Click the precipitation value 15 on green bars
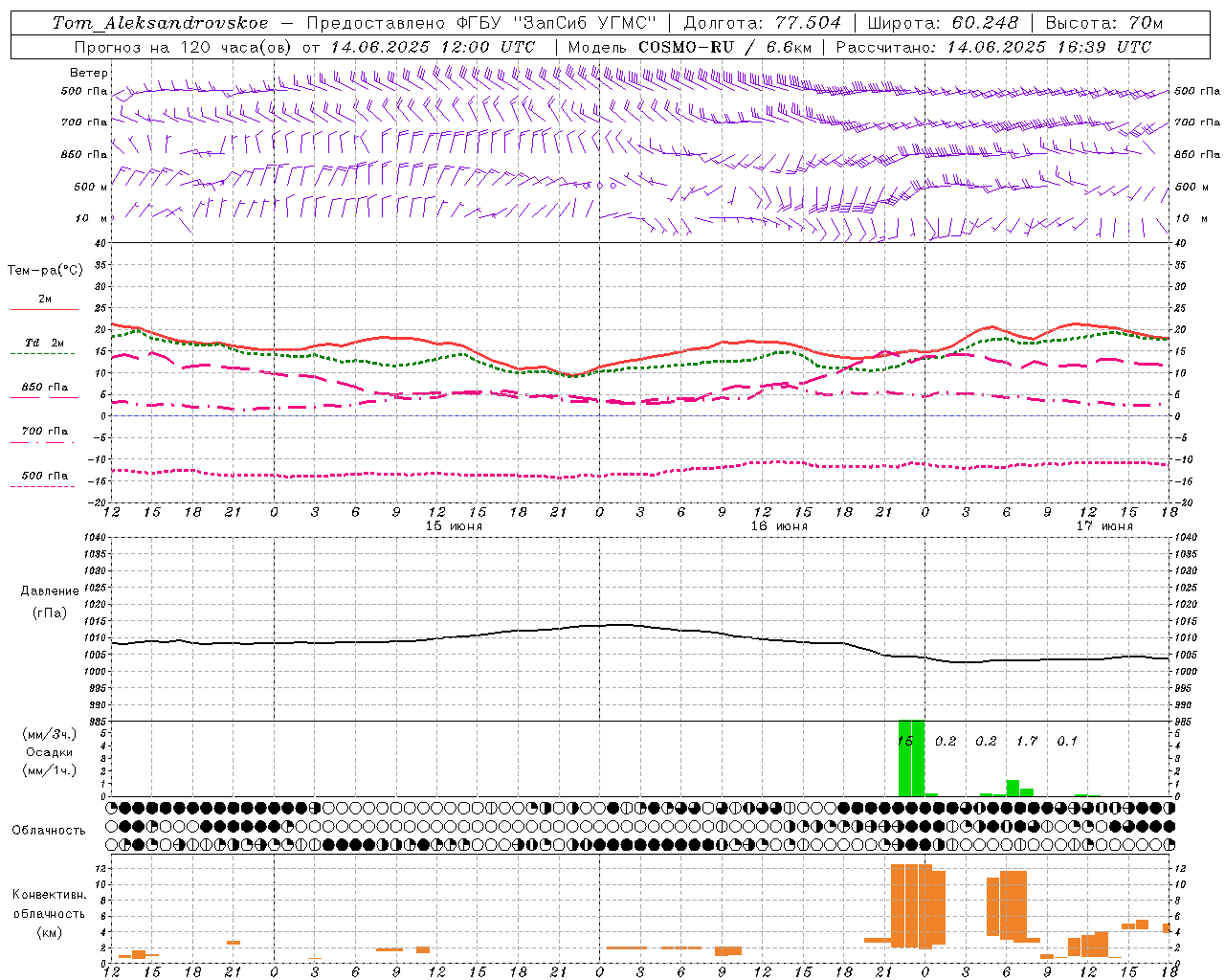1225x980 pixels. pyautogui.click(x=905, y=741)
